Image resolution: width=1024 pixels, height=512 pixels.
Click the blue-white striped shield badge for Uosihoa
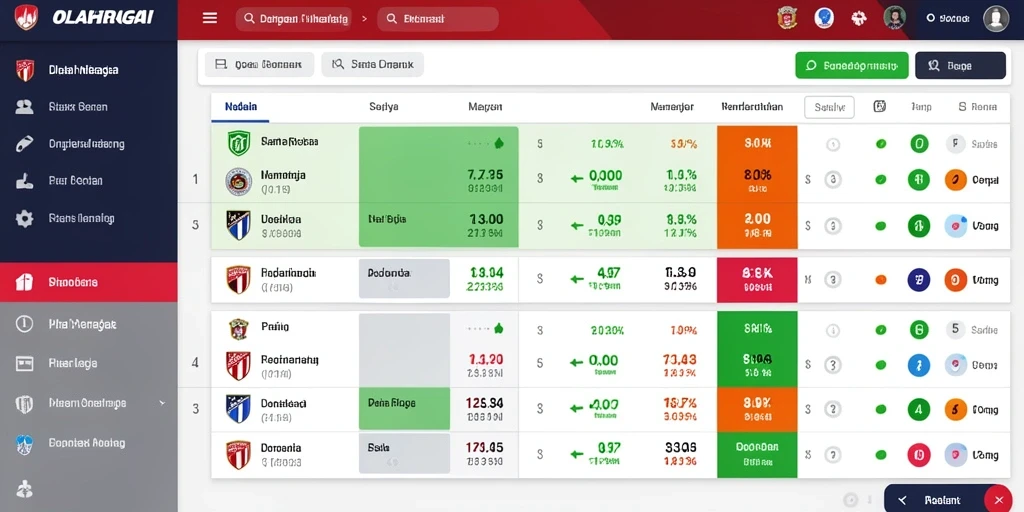coord(238,225)
